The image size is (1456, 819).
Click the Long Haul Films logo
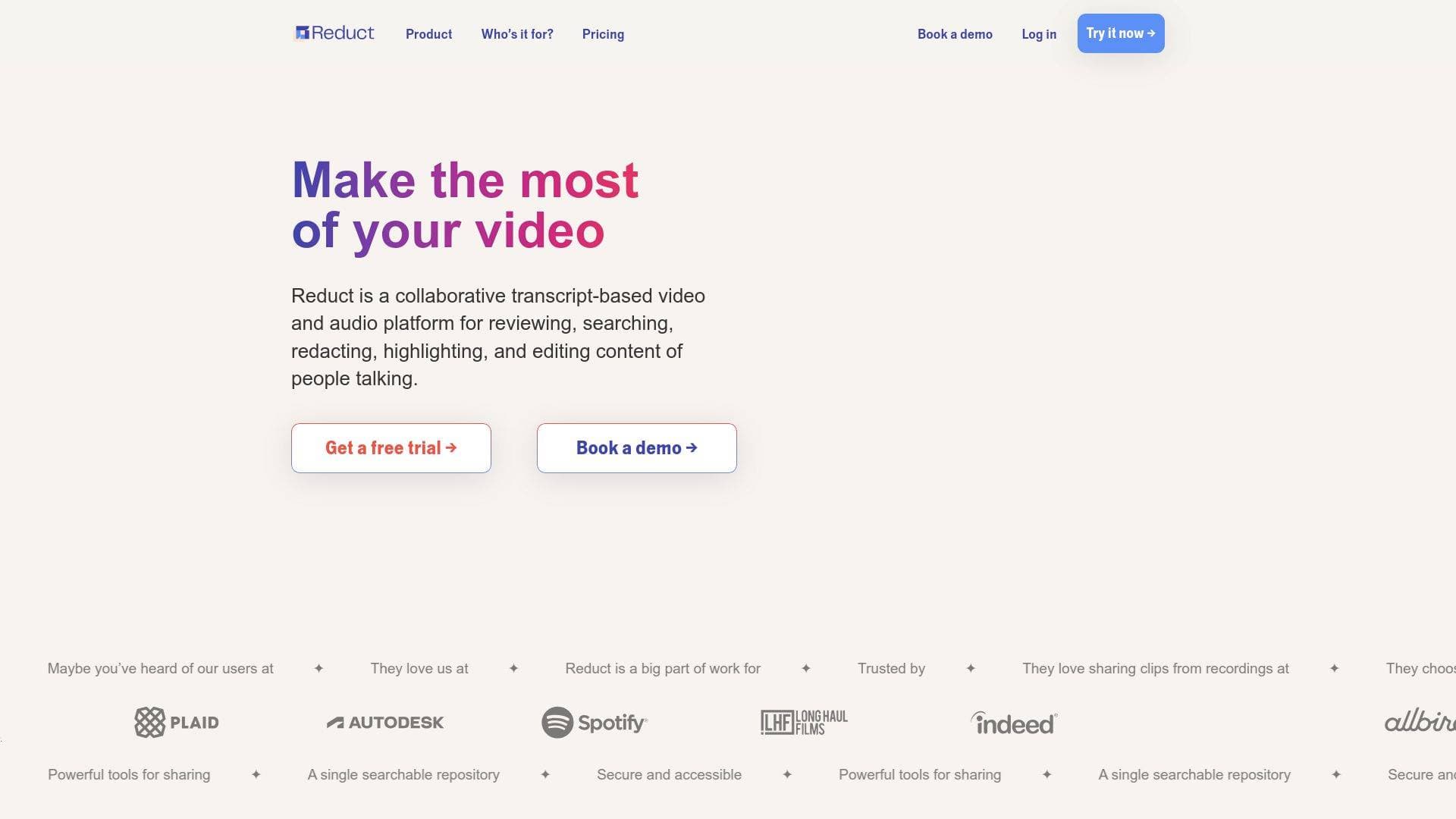click(x=805, y=721)
